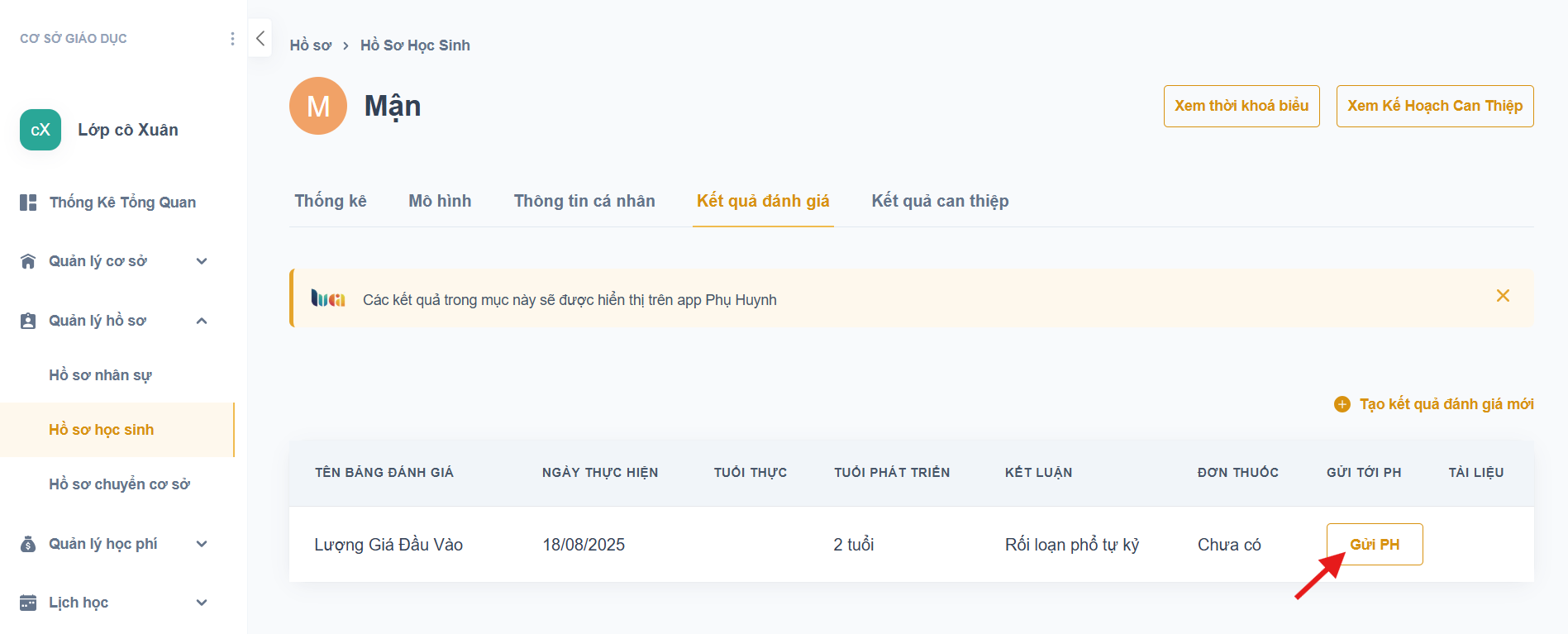Collapse the sidebar with the left arrow
This screenshot has width=1568, height=634.
[x=260, y=38]
